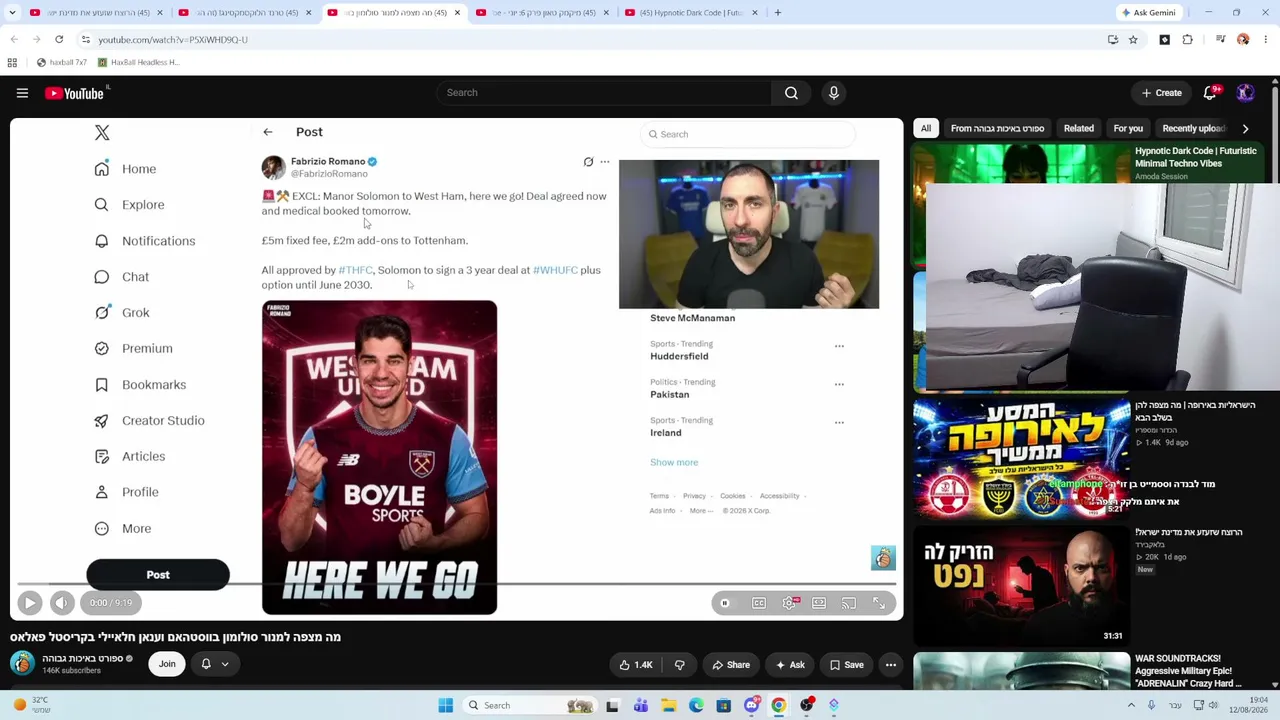The image size is (1280, 720).
Task: Select the Related filter chip
Action: pos(1078,128)
